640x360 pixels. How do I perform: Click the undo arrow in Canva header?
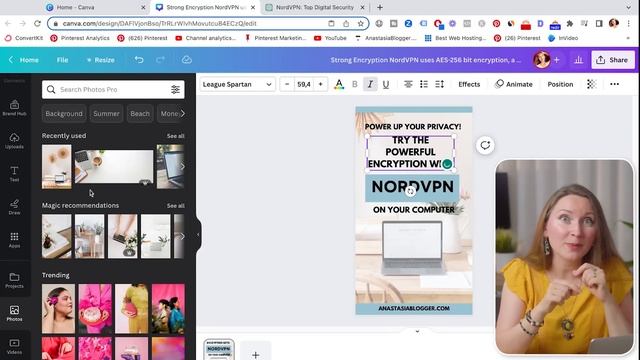[x=139, y=60]
